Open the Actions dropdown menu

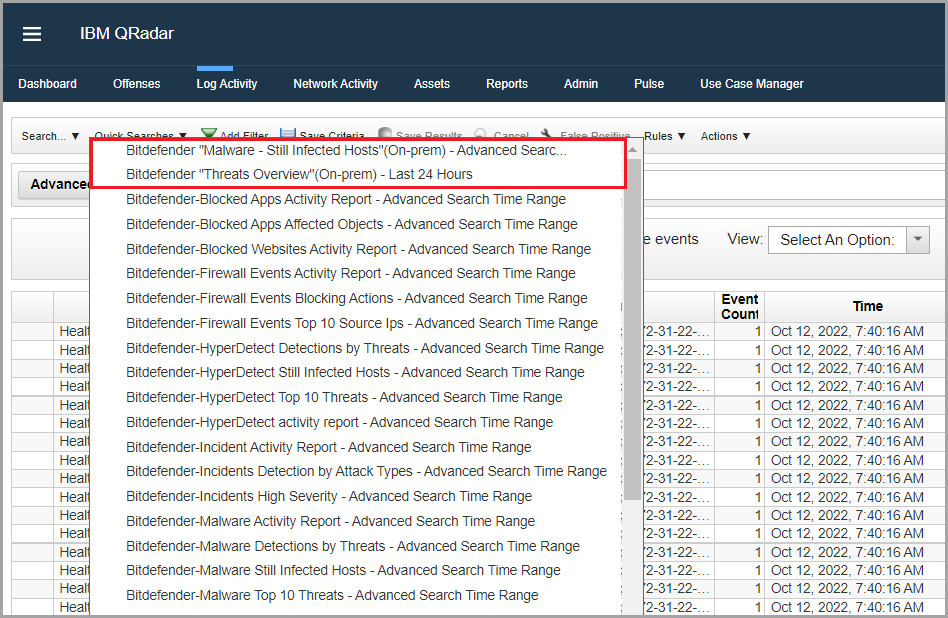(x=725, y=136)
